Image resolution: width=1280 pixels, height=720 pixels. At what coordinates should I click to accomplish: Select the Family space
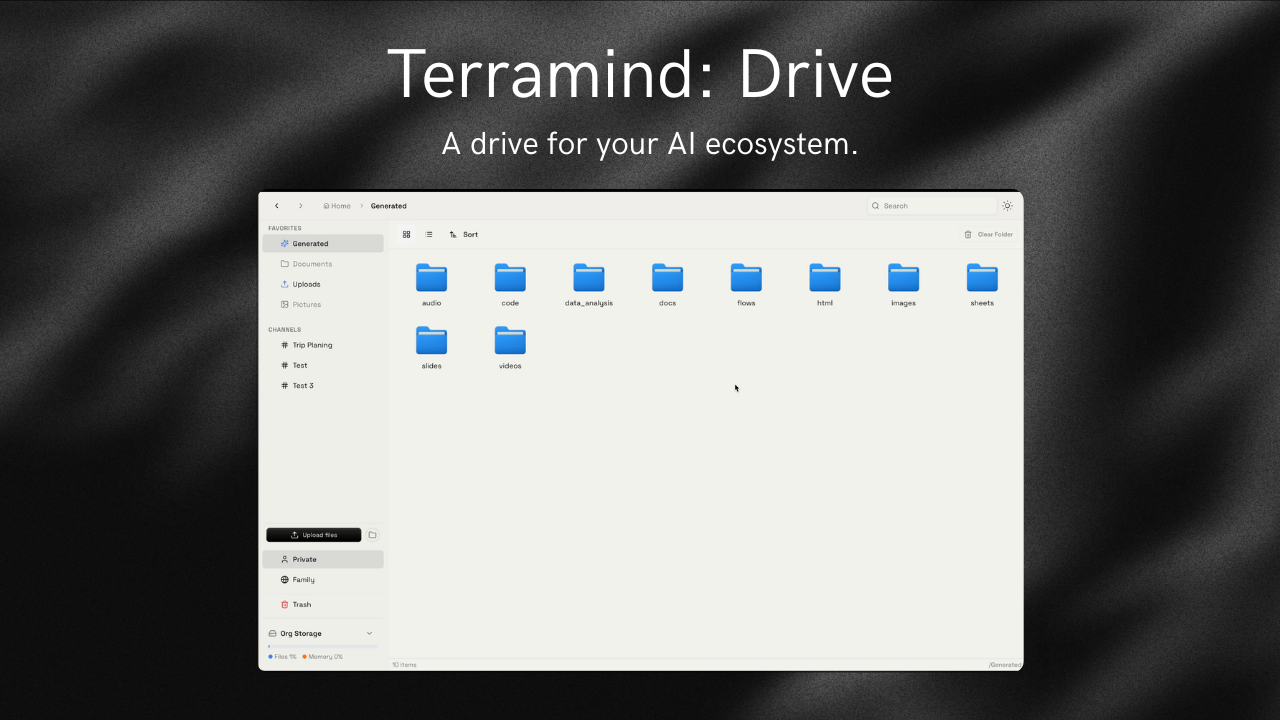pos(323,580)
